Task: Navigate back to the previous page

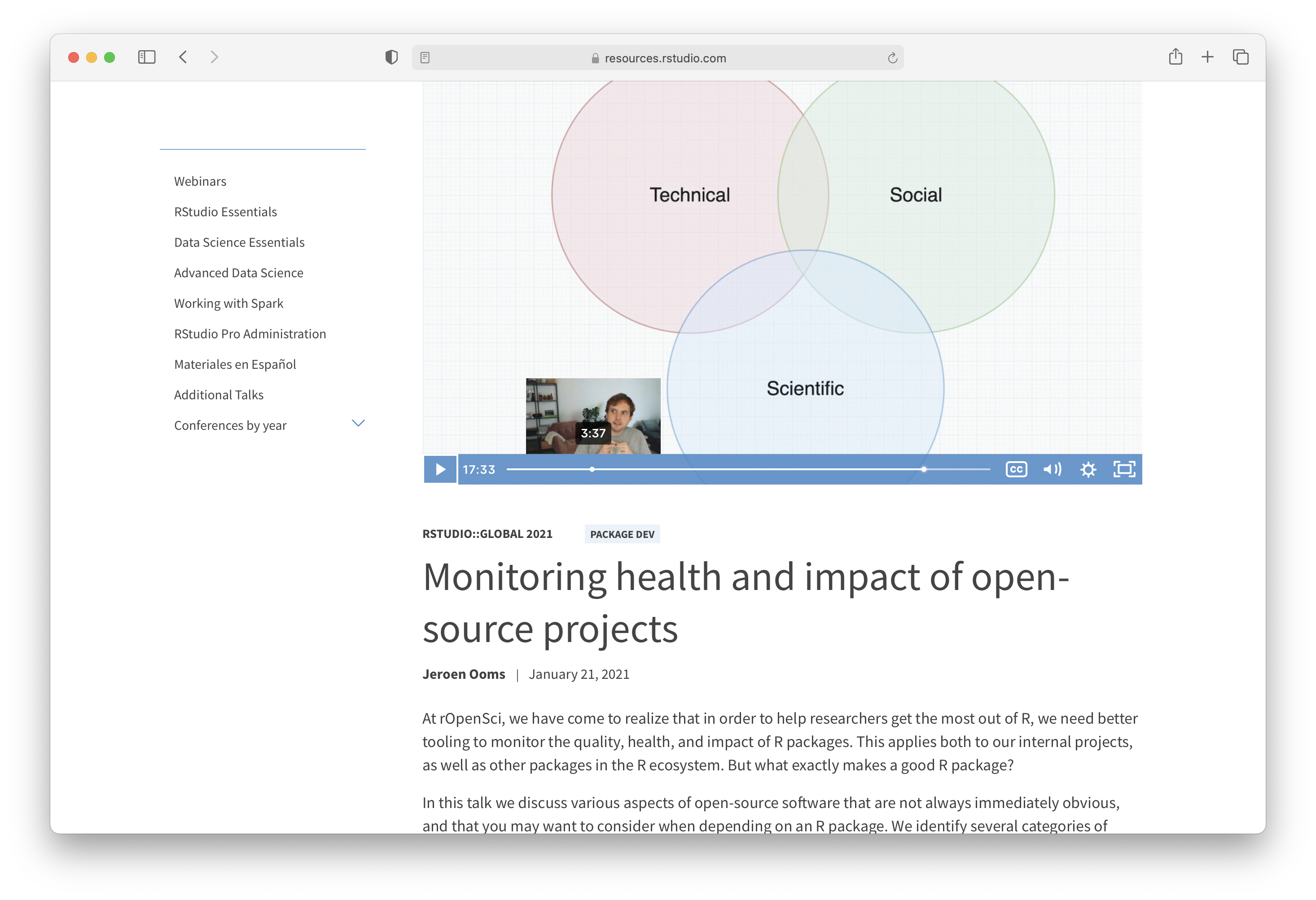Action: point(183,57)
